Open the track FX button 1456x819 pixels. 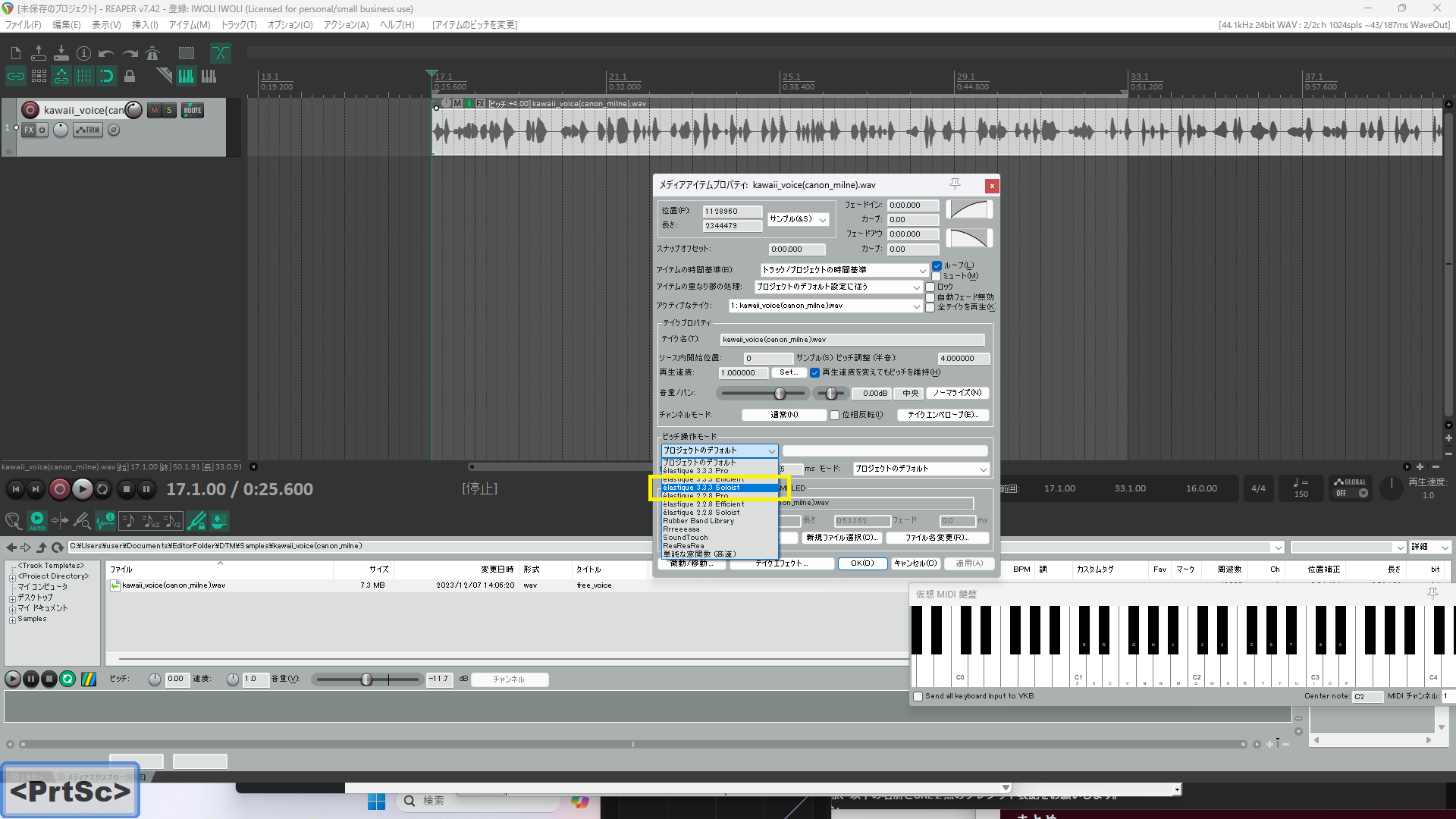click(x=29, y=130)
